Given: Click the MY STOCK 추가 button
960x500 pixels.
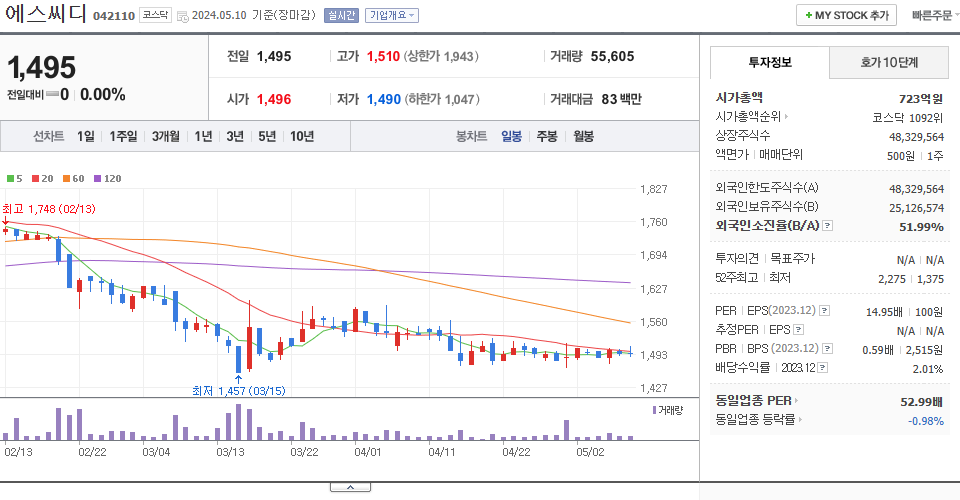Looking at the screenshot, I should point(846,15).
